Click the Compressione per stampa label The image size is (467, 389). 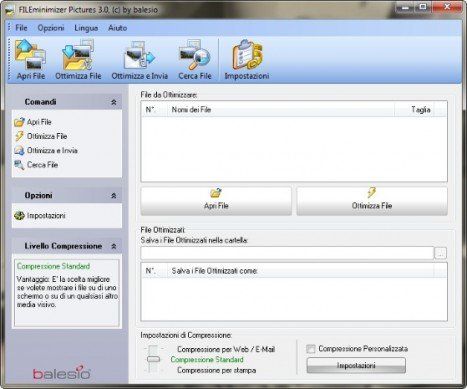point(217,370)
